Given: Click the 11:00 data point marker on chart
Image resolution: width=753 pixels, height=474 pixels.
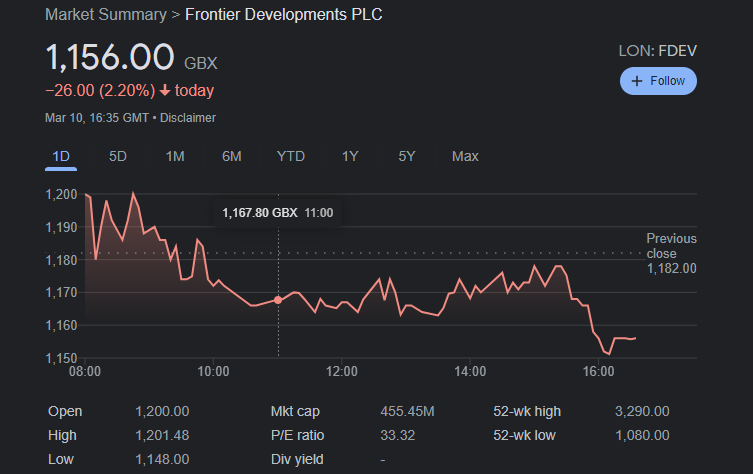Looking at the screenshot, I should 278,300.
